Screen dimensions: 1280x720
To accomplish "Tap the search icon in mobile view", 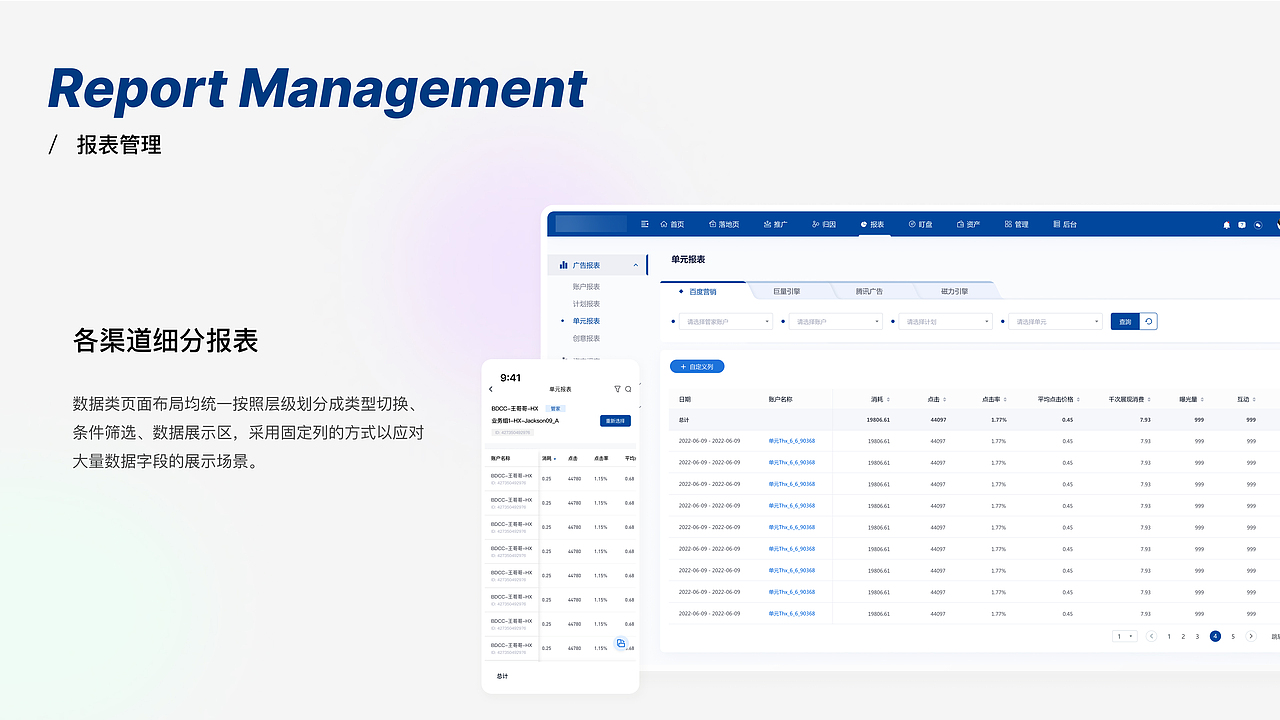I will point(628,389).
